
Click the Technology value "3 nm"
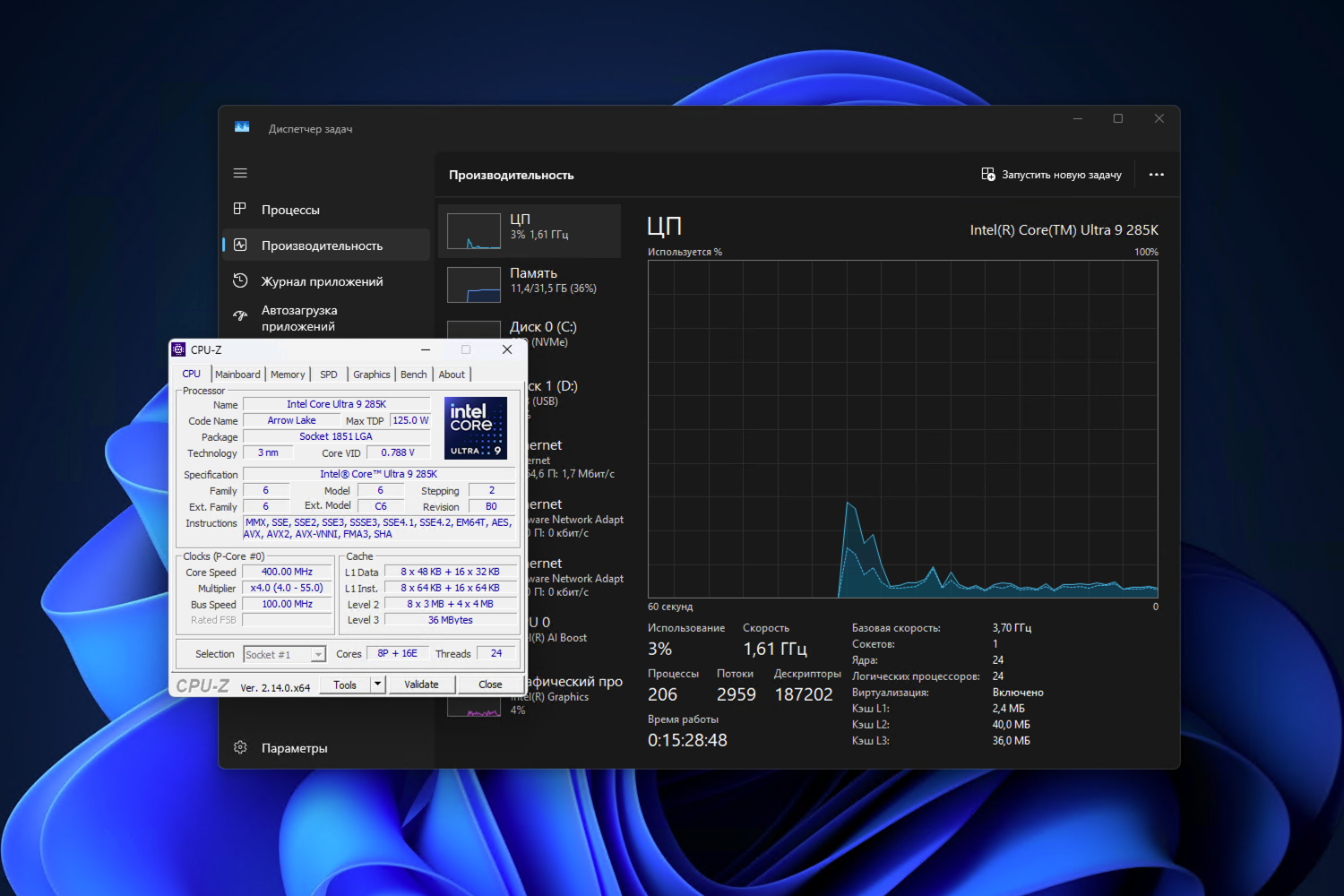click(268, 452)
